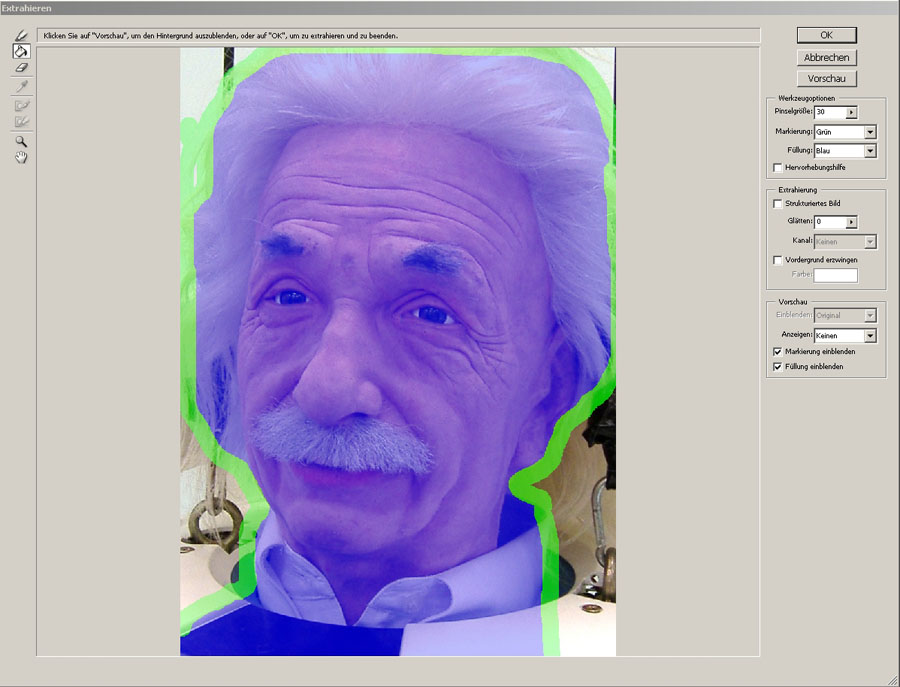This screenshot has width=900, height=687.
Task: Click the OK button
Action: [x=826, y=35]
